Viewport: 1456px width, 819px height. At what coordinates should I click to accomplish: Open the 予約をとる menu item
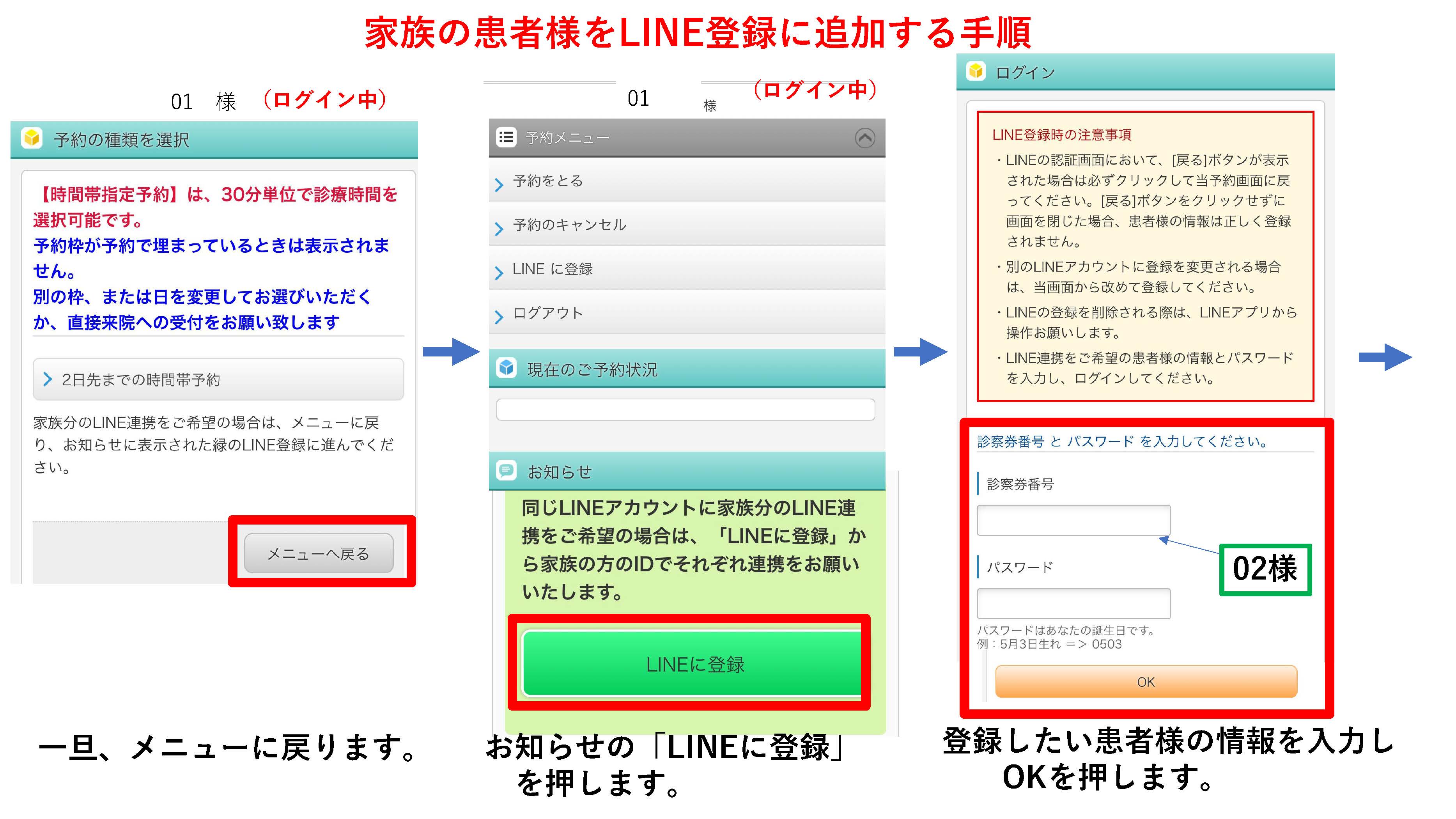(687, 181)
